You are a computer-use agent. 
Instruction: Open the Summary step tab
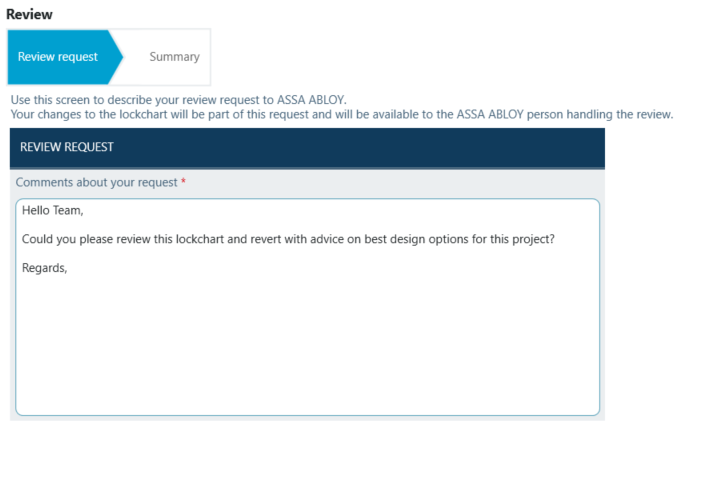[x=174, y=57]
